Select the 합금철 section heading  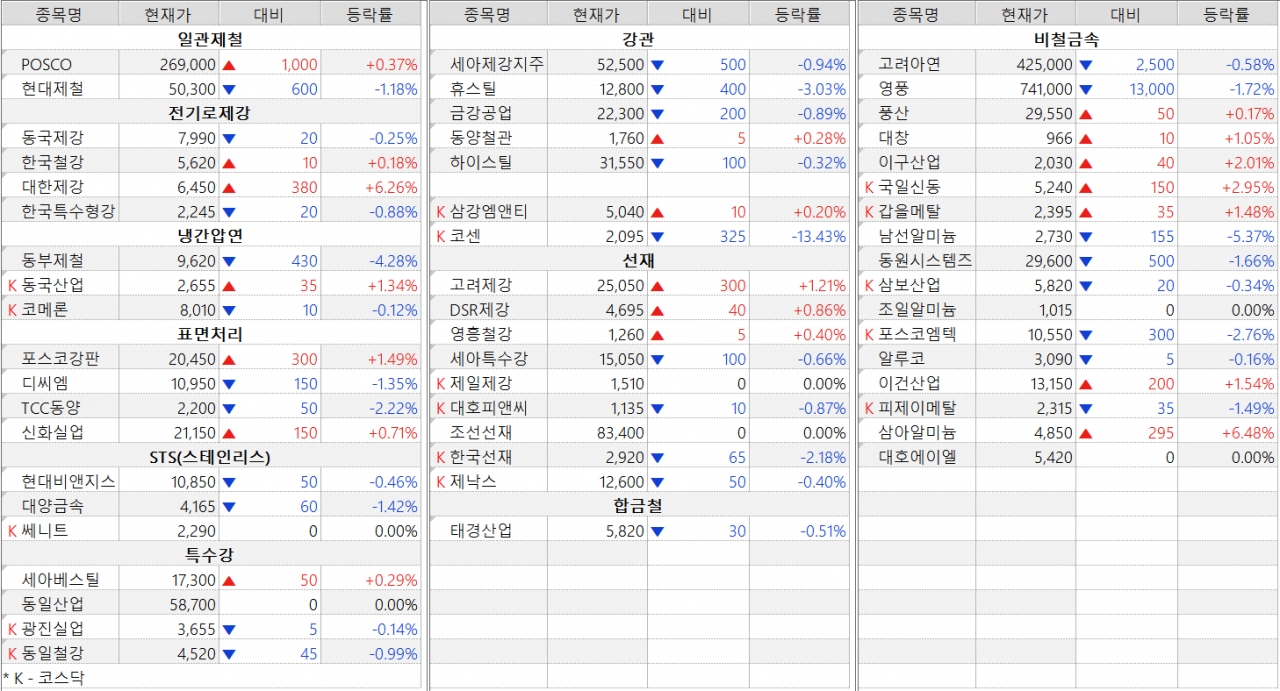638,506
